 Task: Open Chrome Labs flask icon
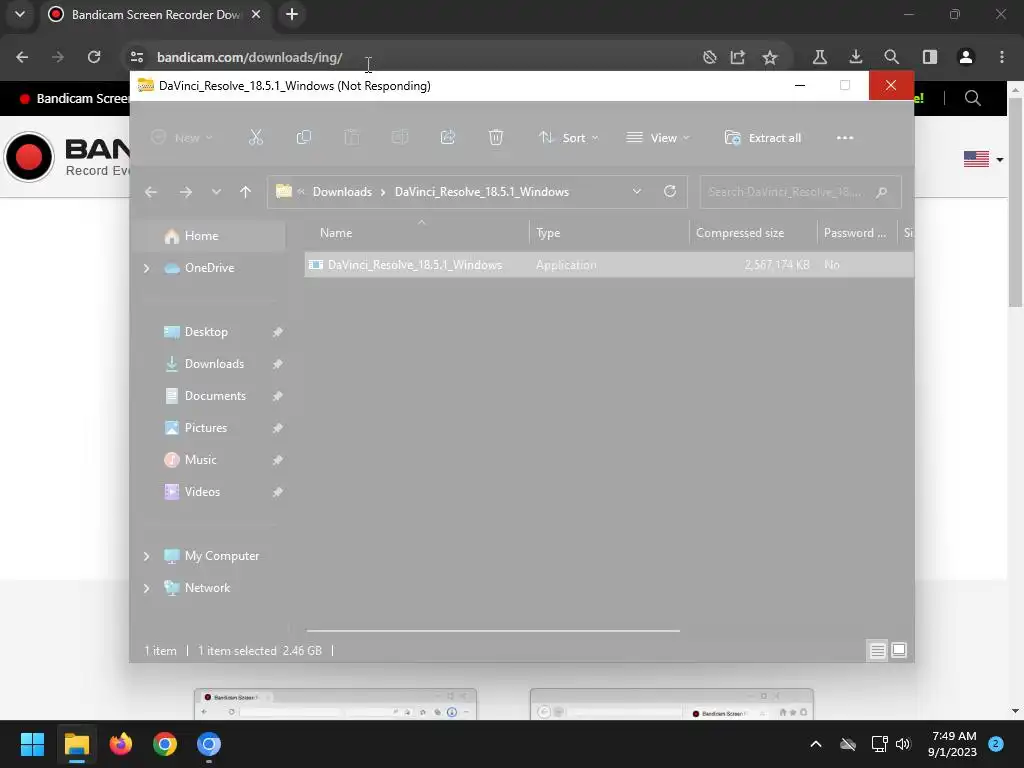tap(820, 57)
